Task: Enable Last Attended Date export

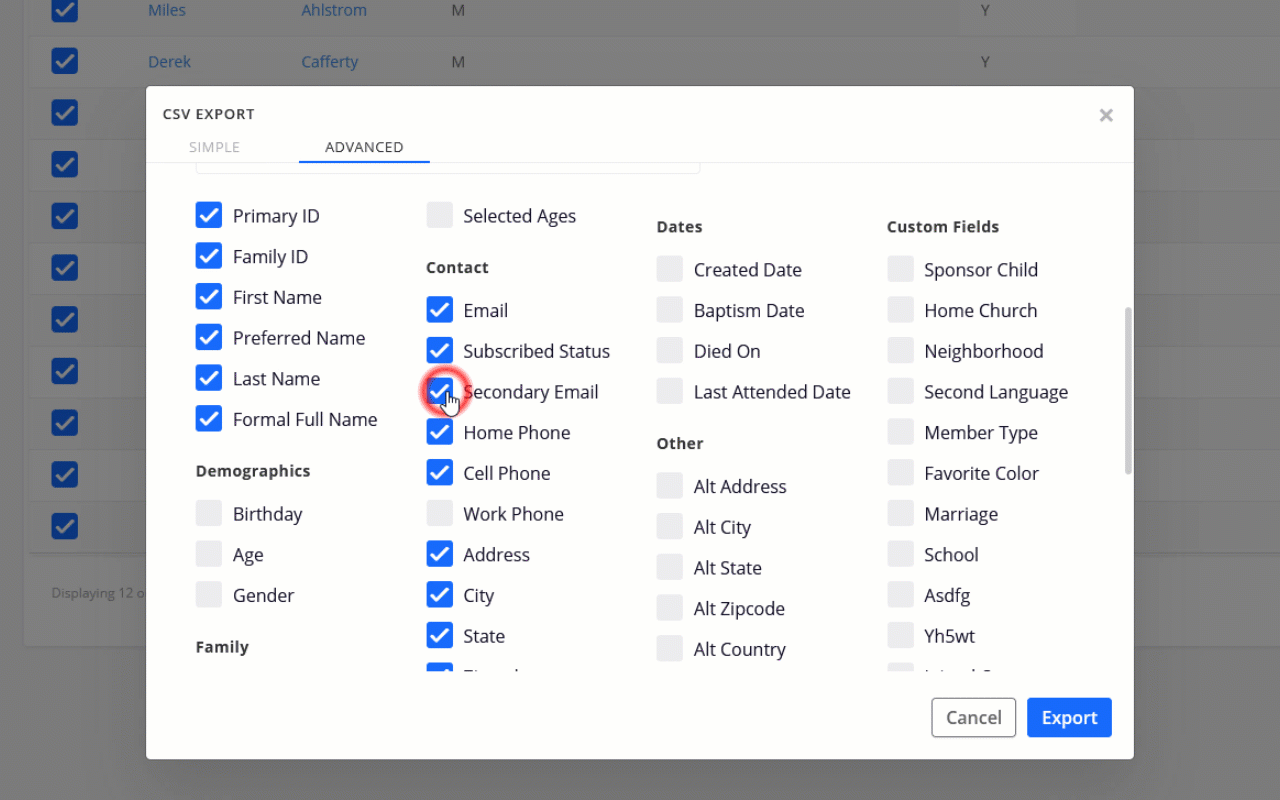Action: point(670,392)
